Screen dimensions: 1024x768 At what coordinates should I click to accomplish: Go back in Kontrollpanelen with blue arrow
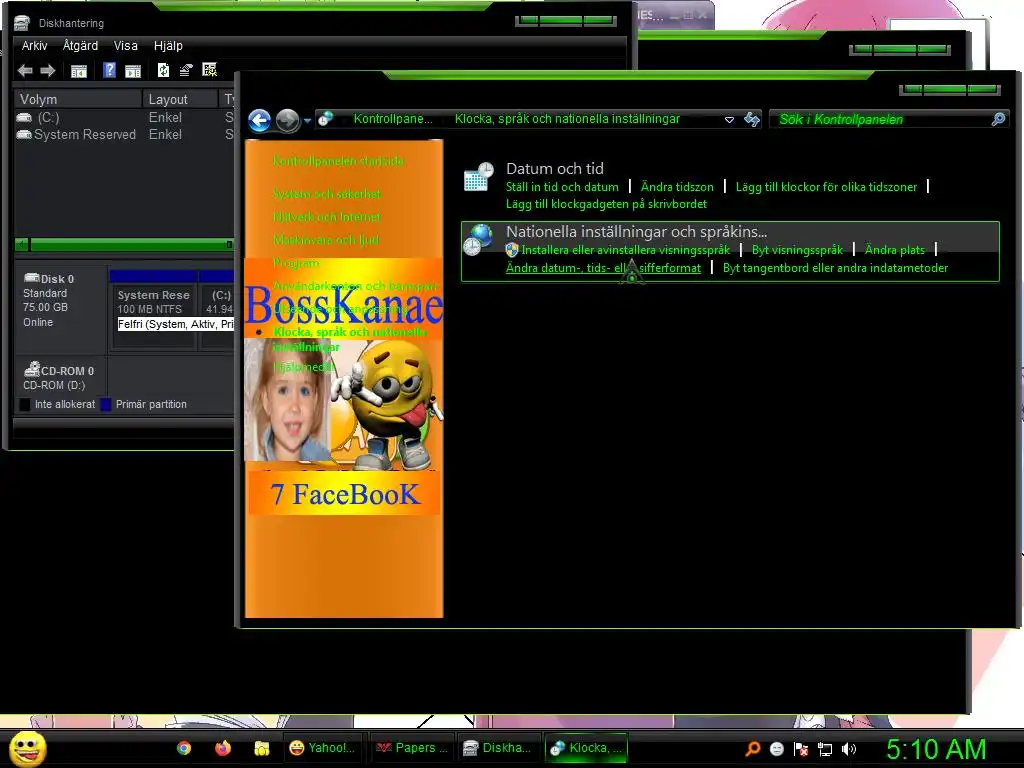click(260, 120)
